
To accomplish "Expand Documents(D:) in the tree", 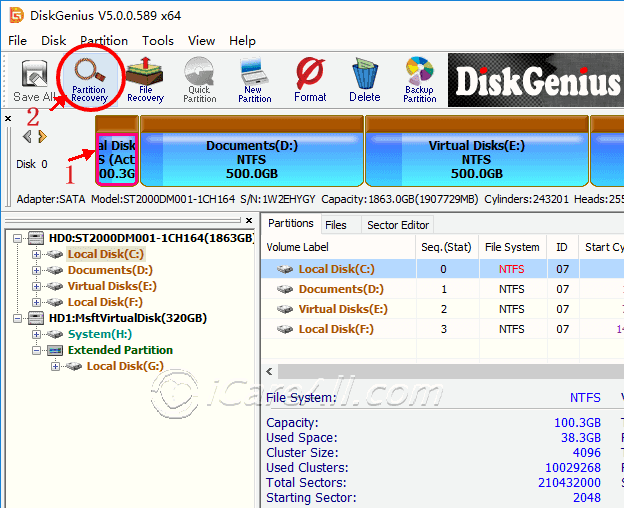I will point(36,271).
